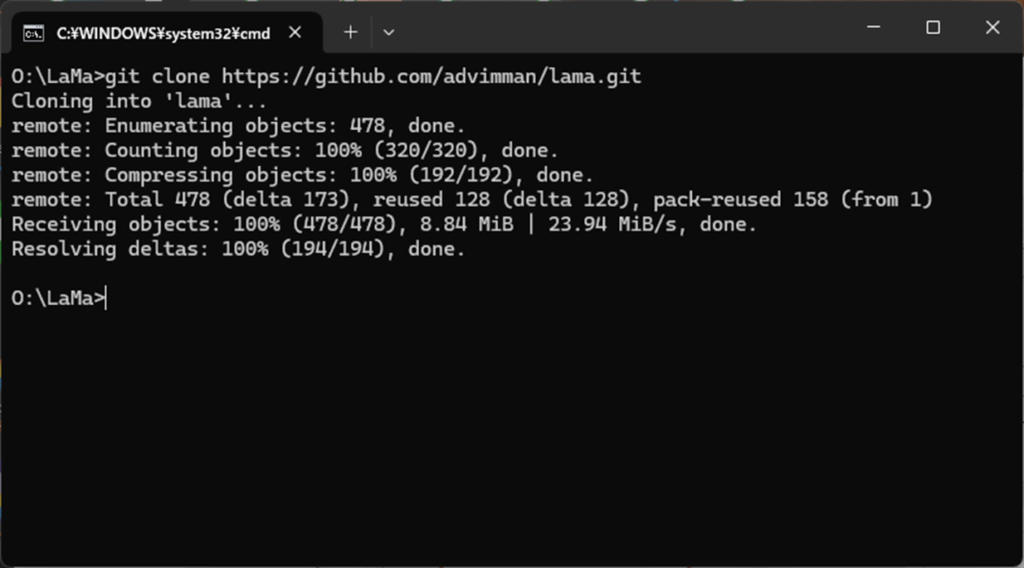Click the 'pack-reused 158 (from 1)' text

793,200
